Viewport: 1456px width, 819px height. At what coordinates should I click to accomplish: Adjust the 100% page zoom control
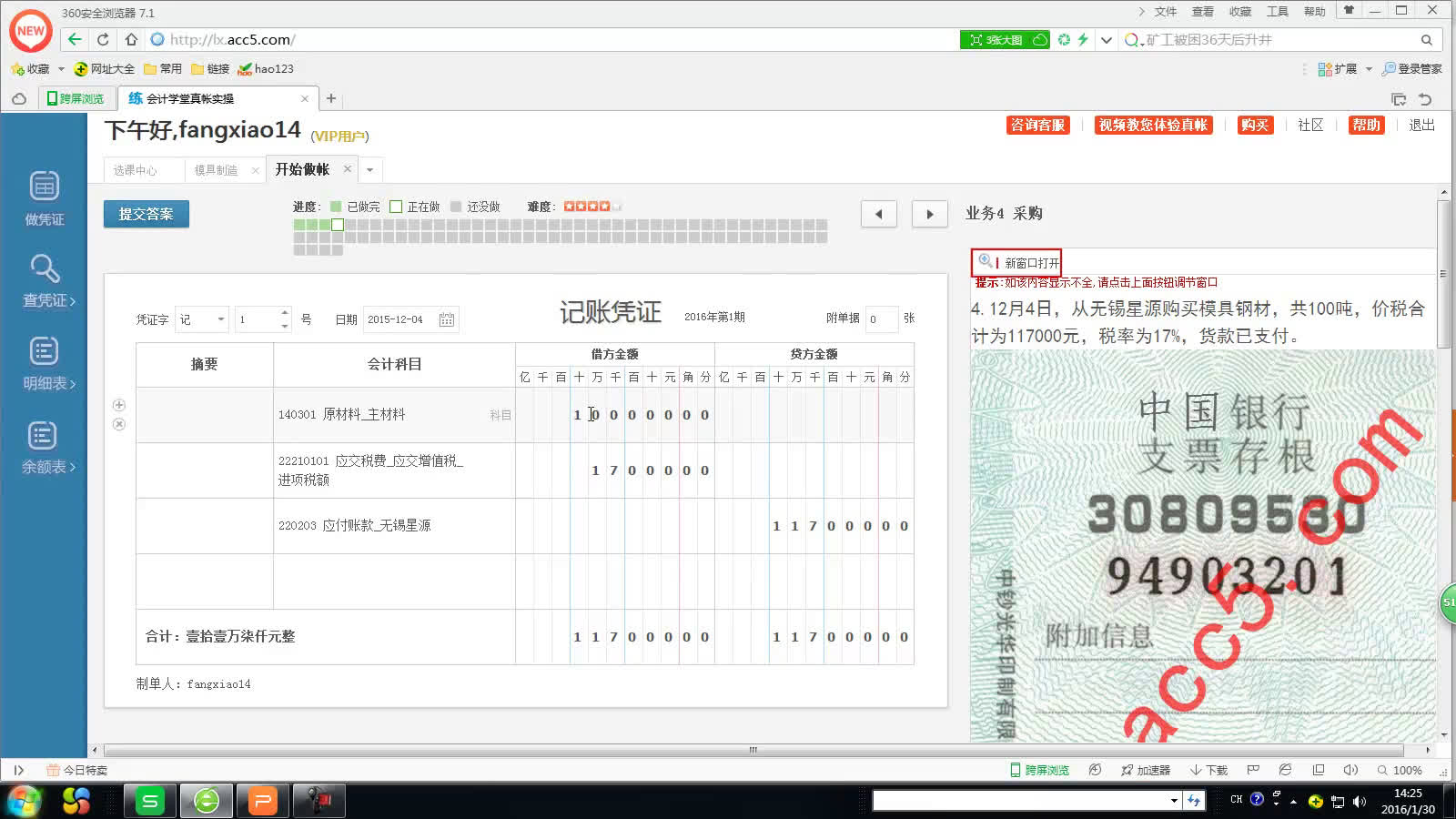(x=1406, y=769)
